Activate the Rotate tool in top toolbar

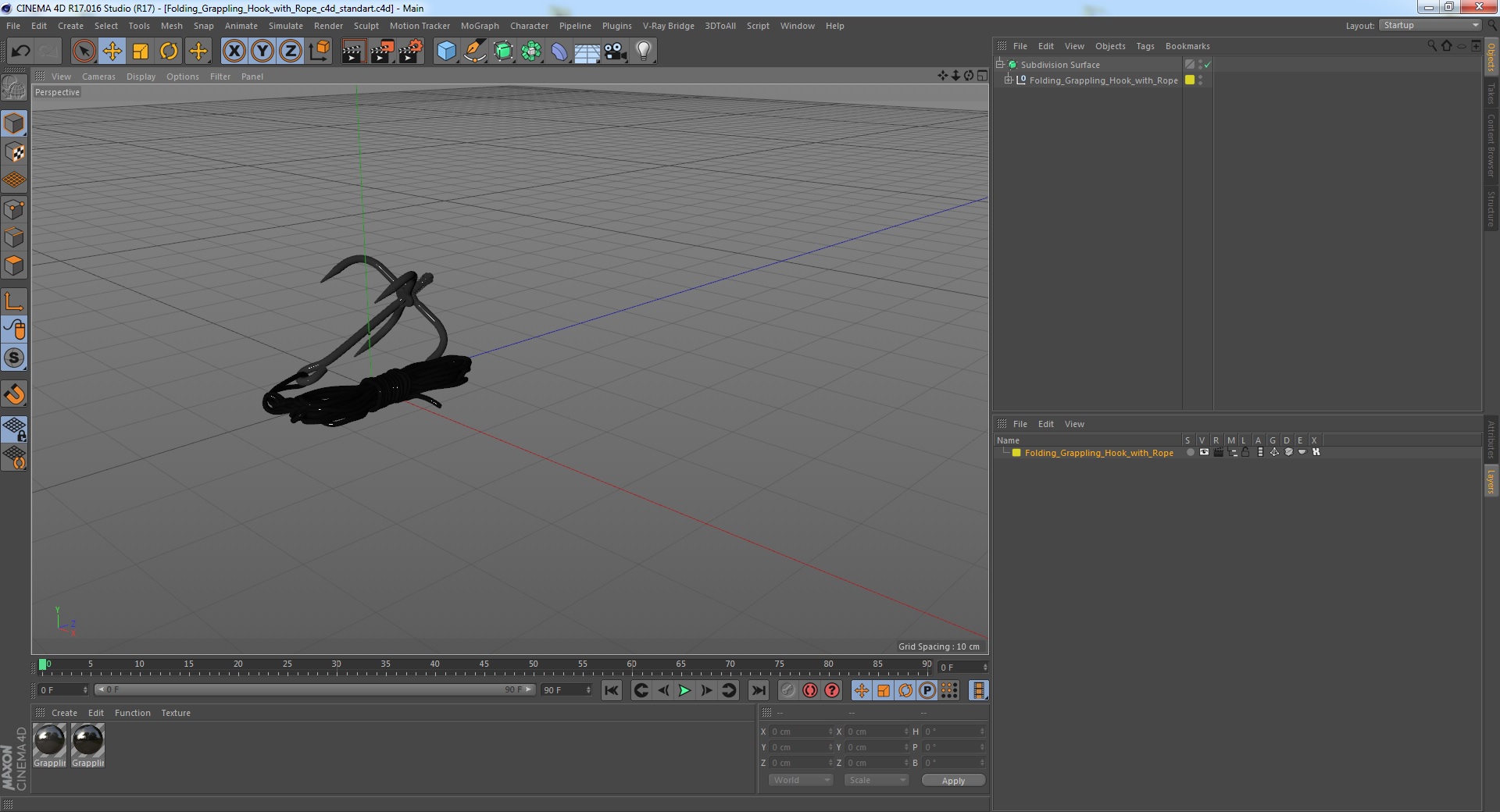click(169, 52)
